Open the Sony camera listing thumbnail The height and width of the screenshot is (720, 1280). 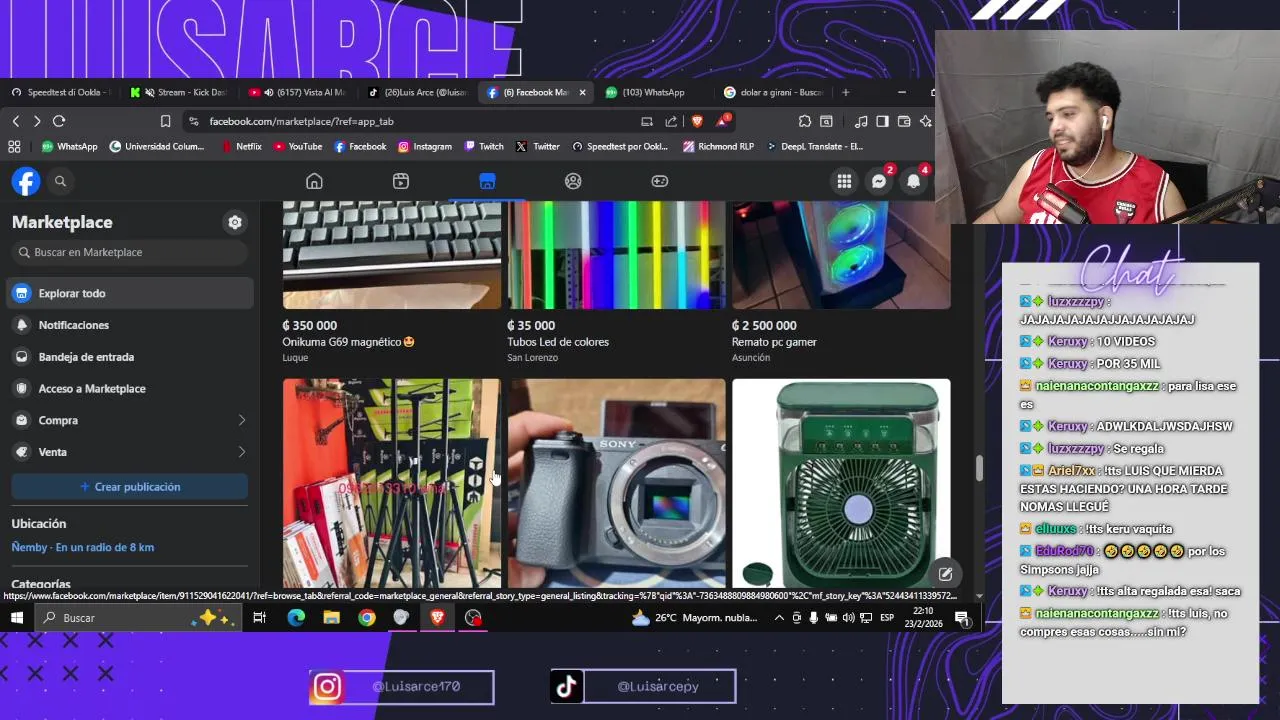coord(616,483)
